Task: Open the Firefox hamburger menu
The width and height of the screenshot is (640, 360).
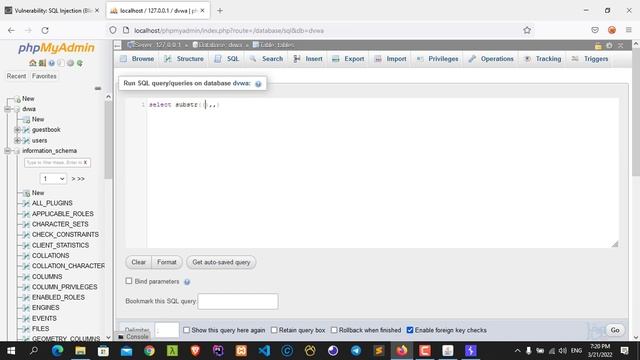Action: pyautogui.click(x=629, y=30)
